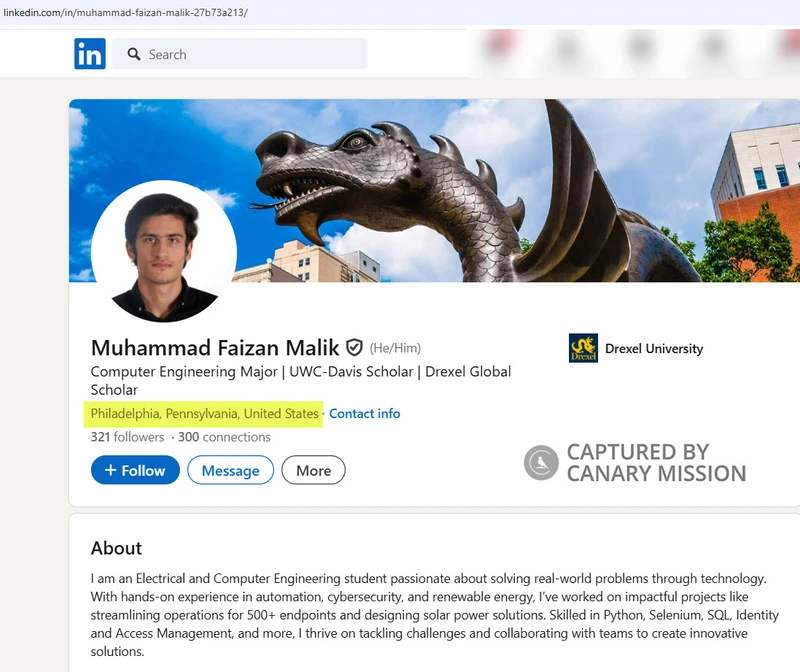The height and width of the screenshot is (672, 800).
Task: Click the Computer Engineering Major headline text
Action: click(301, 380)
